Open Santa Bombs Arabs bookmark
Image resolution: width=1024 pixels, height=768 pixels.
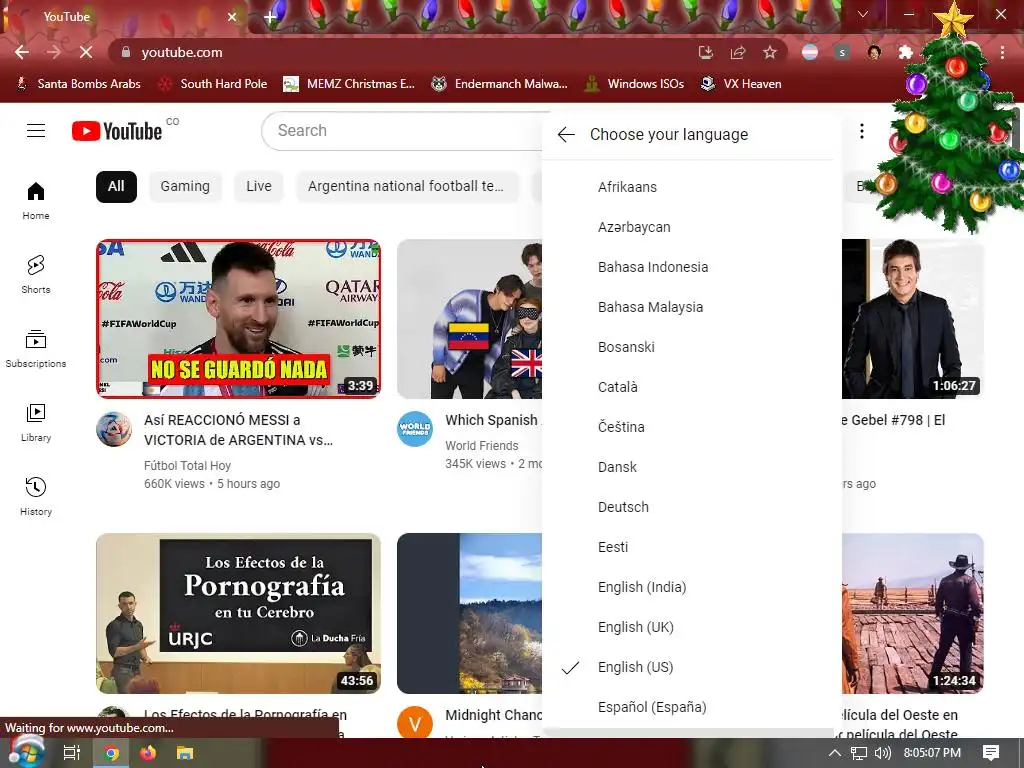point(78,84)
